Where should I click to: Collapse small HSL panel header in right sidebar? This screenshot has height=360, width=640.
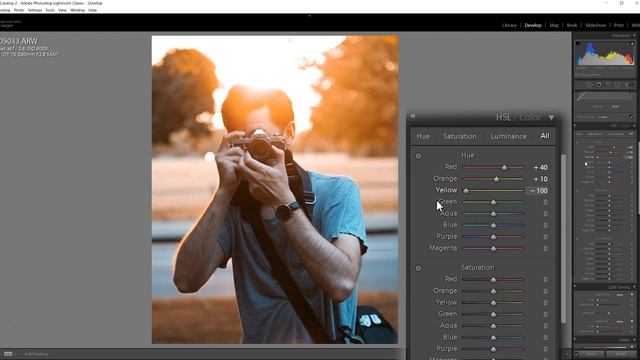634,125
